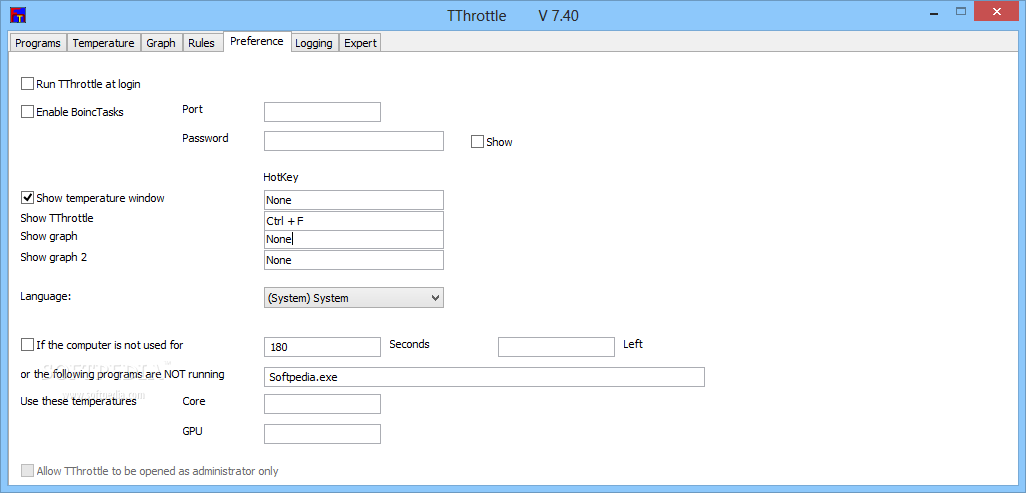Minimize the TThrottle window
Viewport: 1026px width, 493px height.
[x=932, y=11]
